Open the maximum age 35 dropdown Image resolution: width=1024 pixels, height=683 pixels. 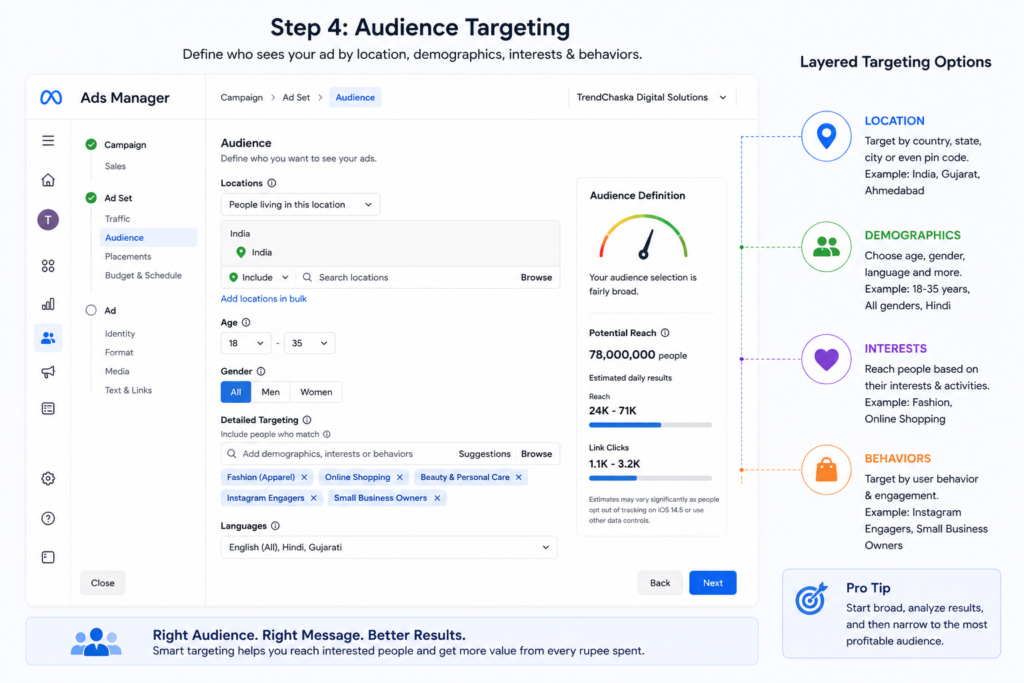click(310, 343)
